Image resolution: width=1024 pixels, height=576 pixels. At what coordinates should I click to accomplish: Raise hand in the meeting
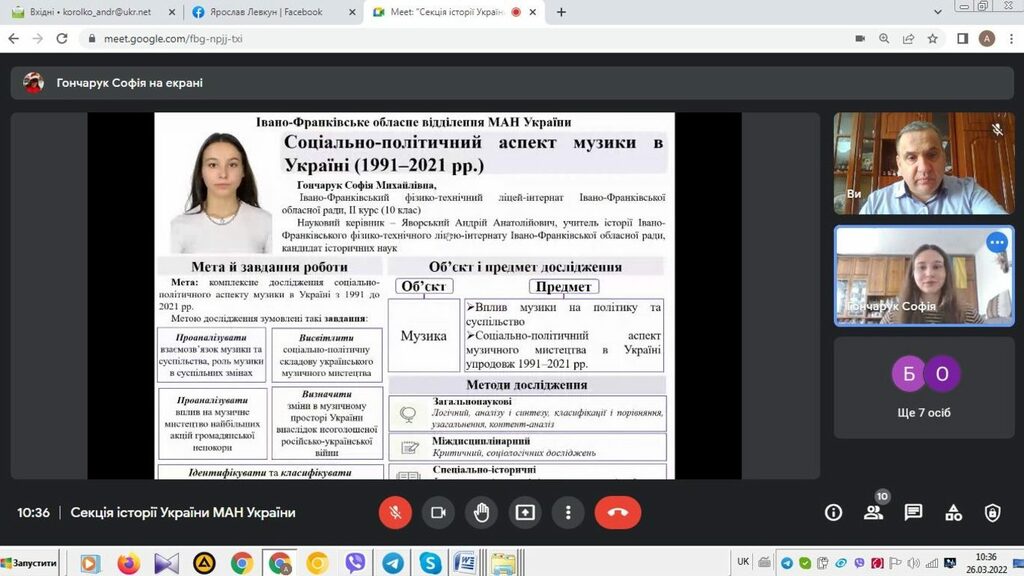point(481,512)
